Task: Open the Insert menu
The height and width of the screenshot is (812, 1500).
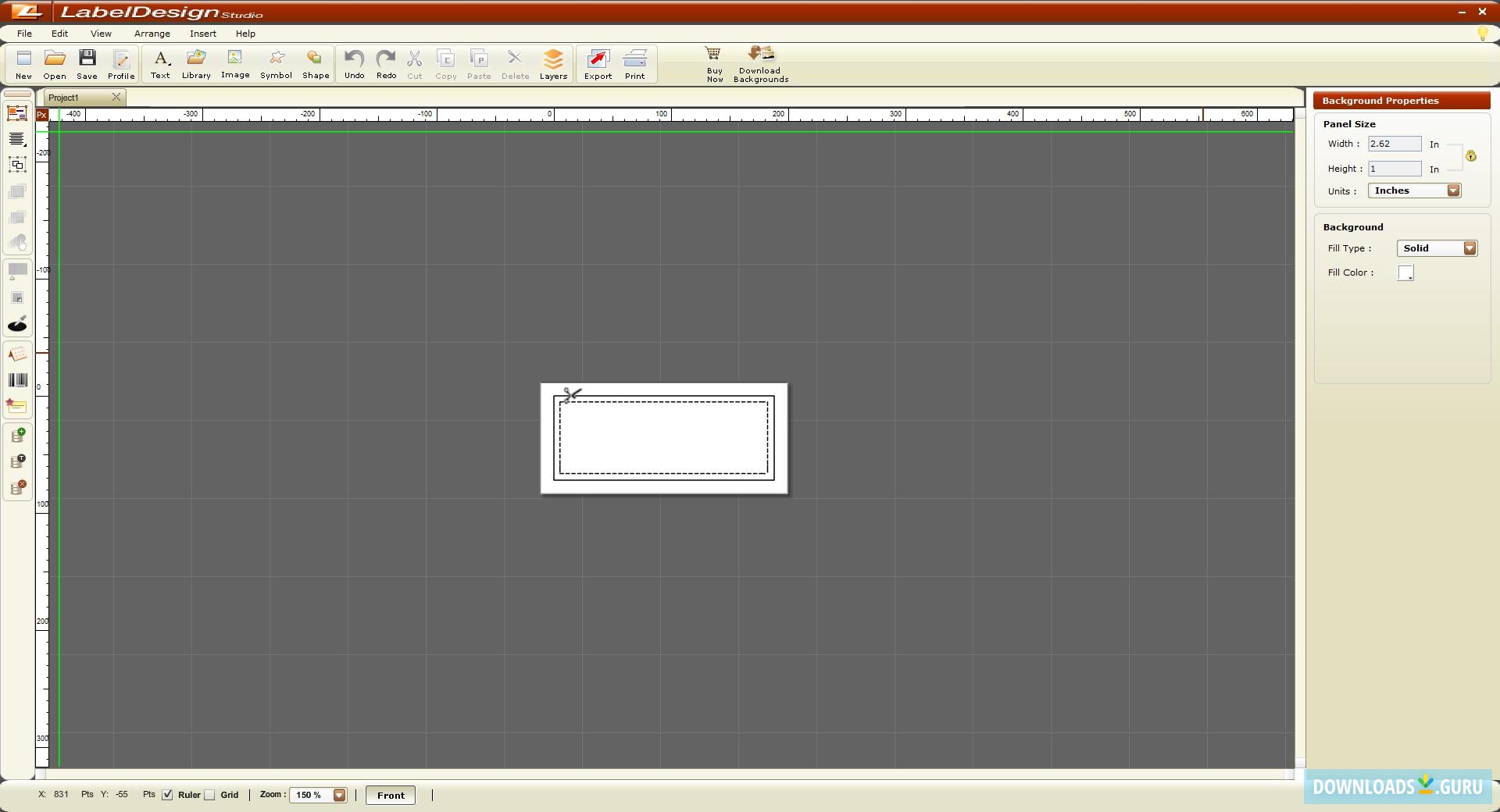Action: point(203,34)
